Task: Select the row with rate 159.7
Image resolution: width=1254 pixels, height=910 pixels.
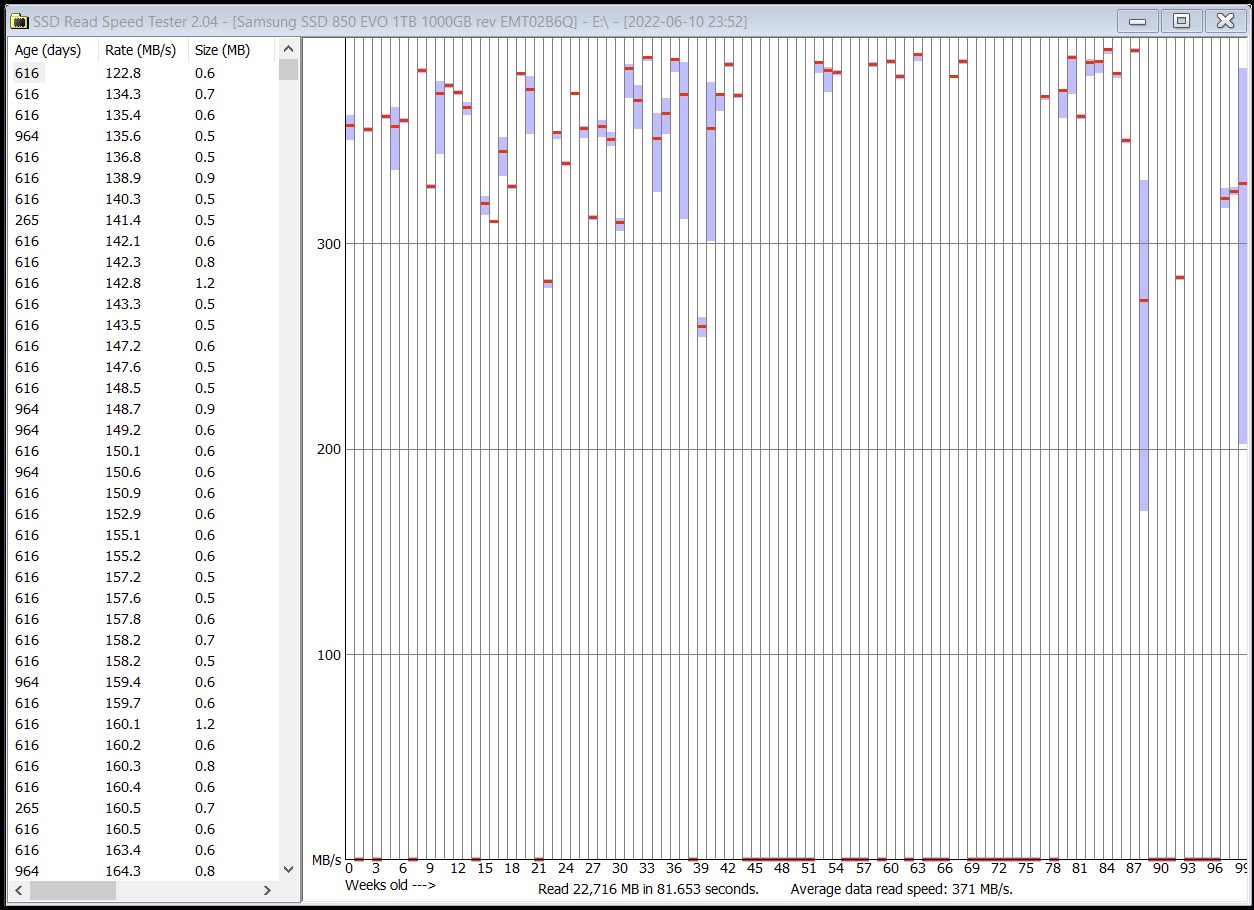Action: point(142,703)
